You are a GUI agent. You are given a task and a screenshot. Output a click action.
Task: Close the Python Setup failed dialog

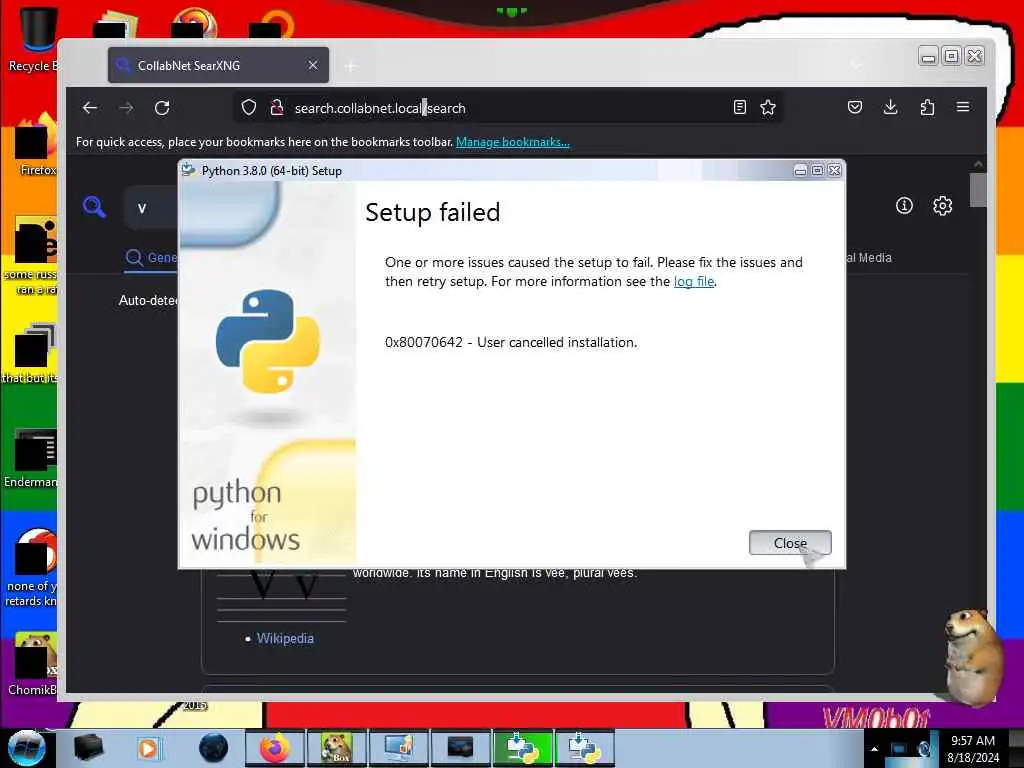(790, 543)
